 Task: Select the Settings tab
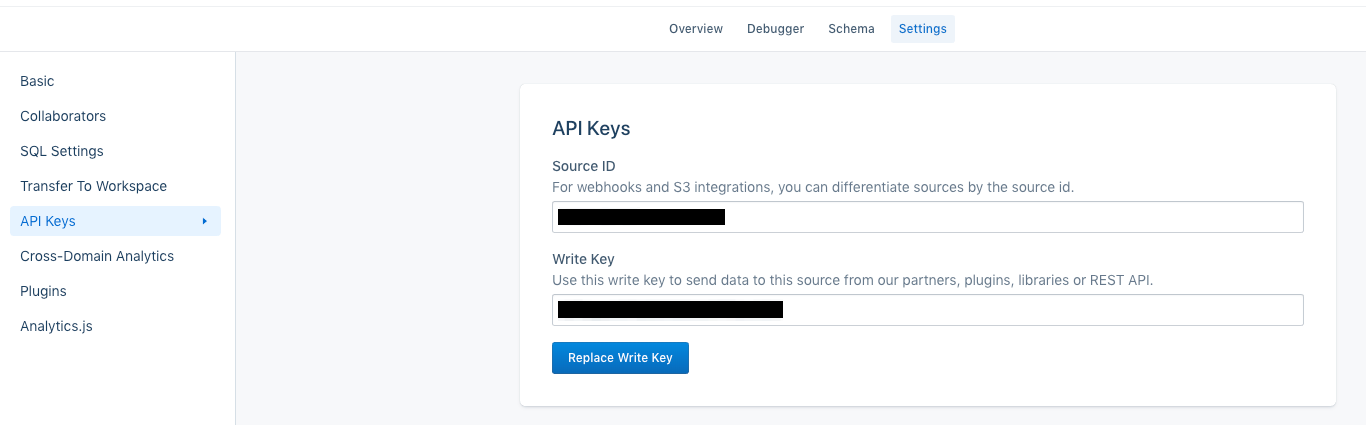[x=922, y=29]
